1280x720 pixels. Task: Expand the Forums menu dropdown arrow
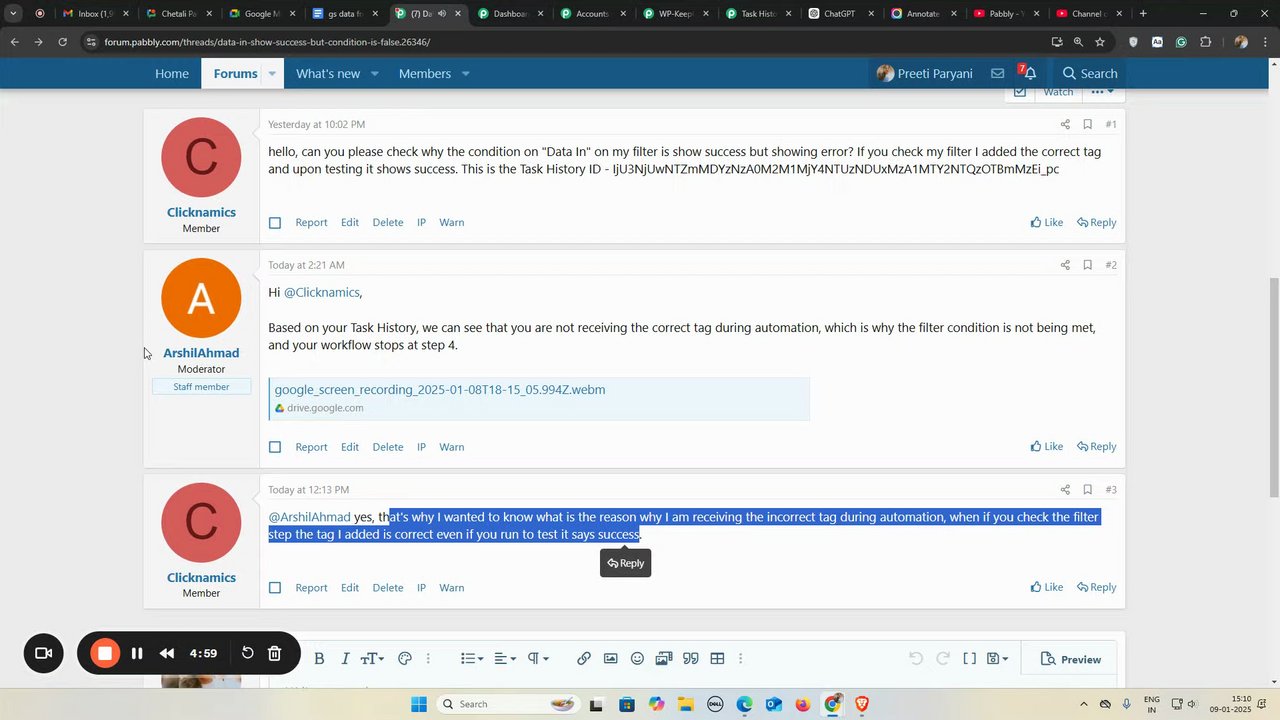[x=271, y=74]
